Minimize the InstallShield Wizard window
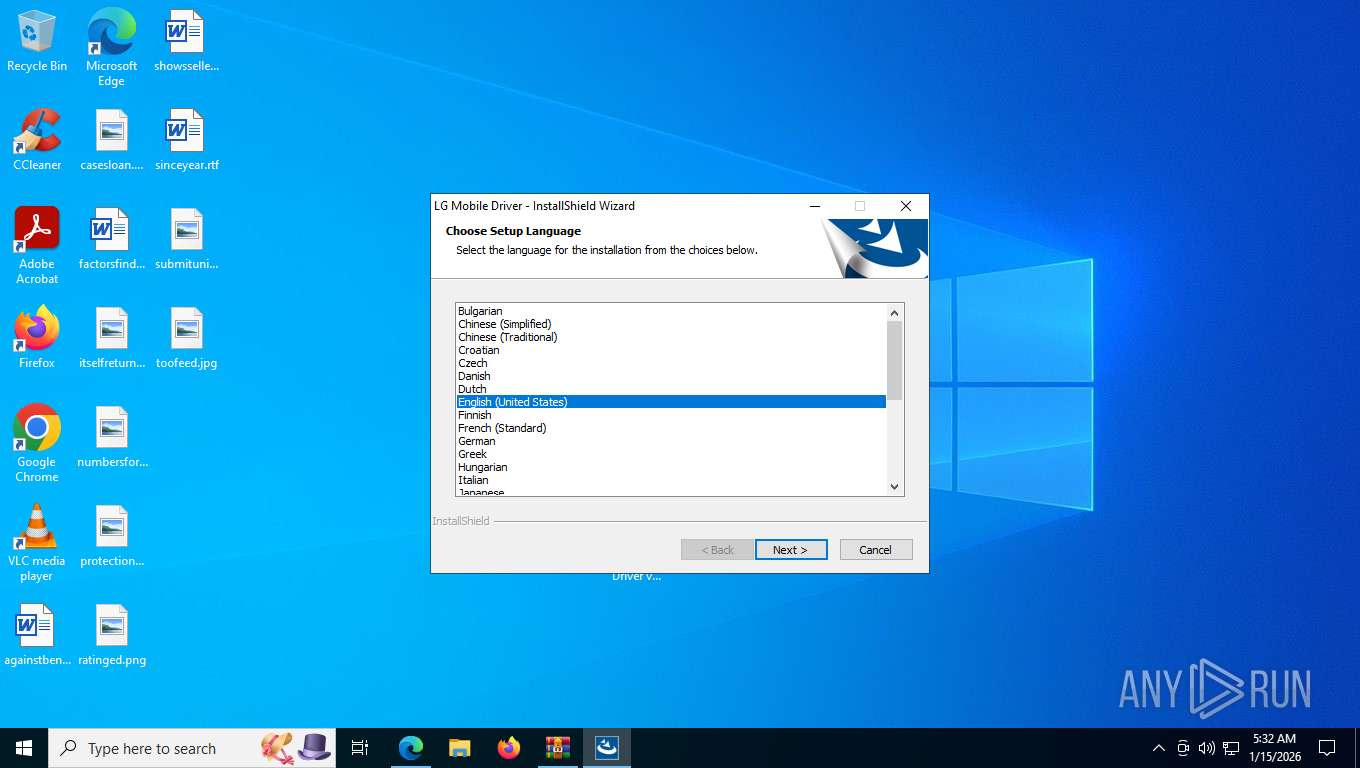This screenshot has width=1360, height=768. [815, 206]
